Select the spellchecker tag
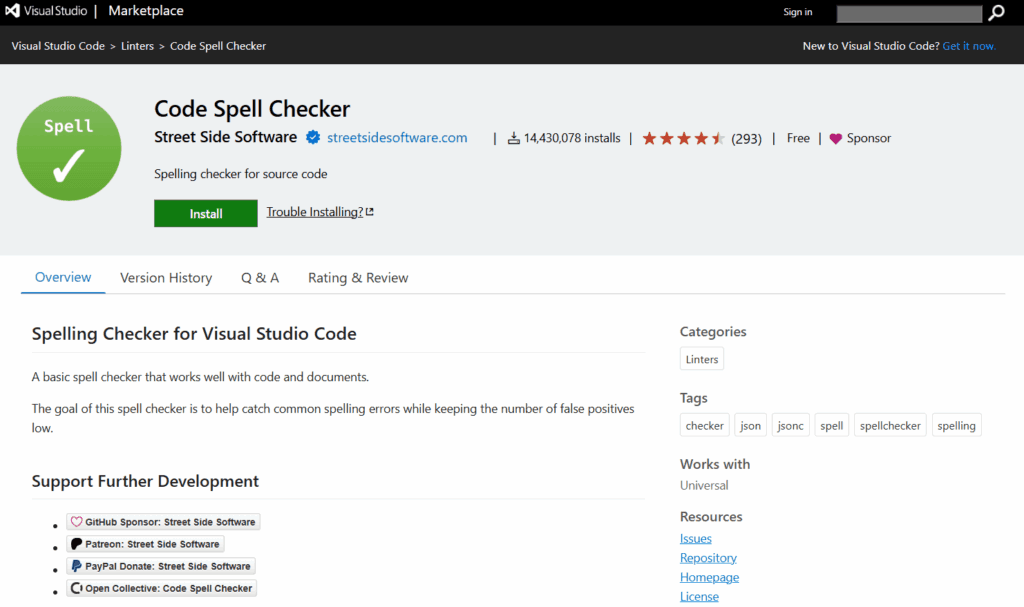This screenshot has width=1024, height=607. pos(890,425)
